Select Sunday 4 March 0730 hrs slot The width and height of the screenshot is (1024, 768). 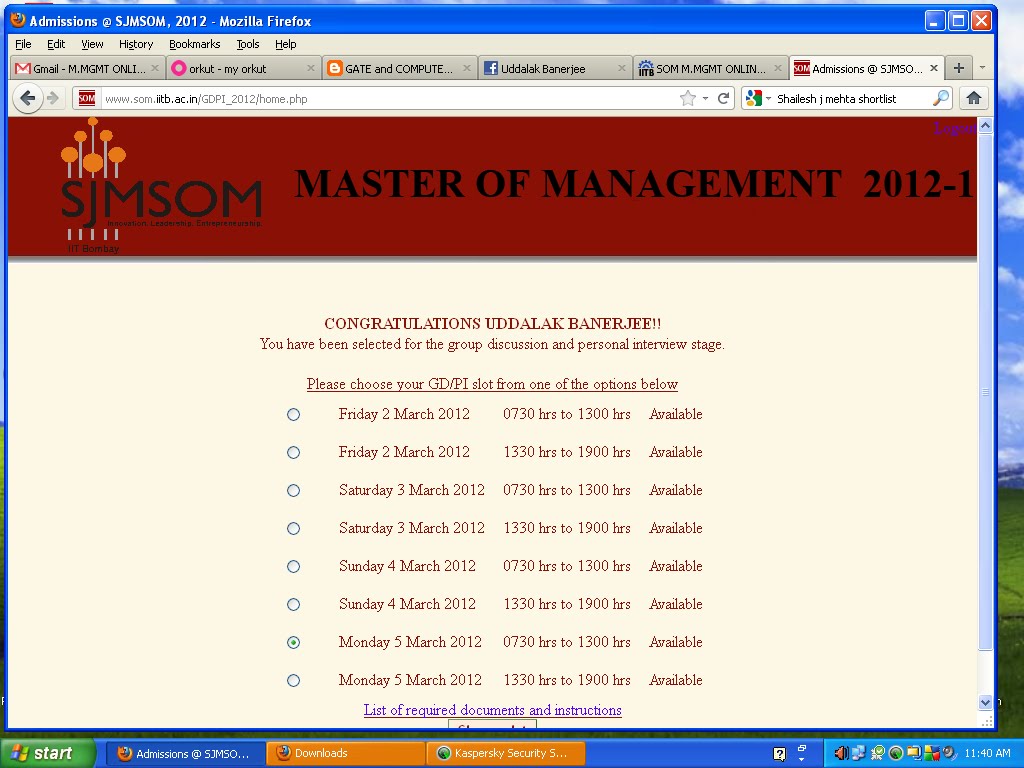293,566
